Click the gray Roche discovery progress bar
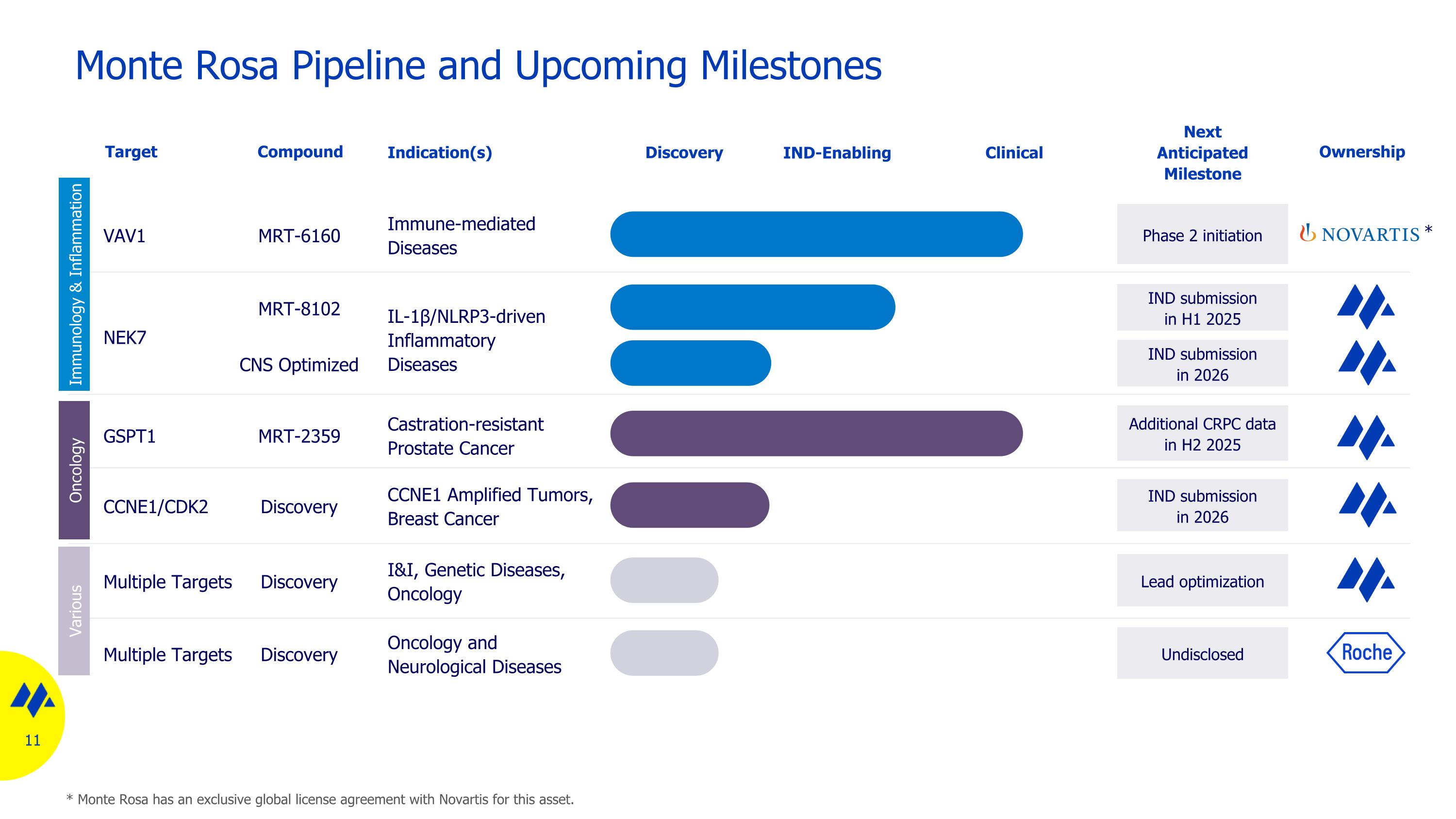This screenshot has height=819, width=1456. point(663,653)
